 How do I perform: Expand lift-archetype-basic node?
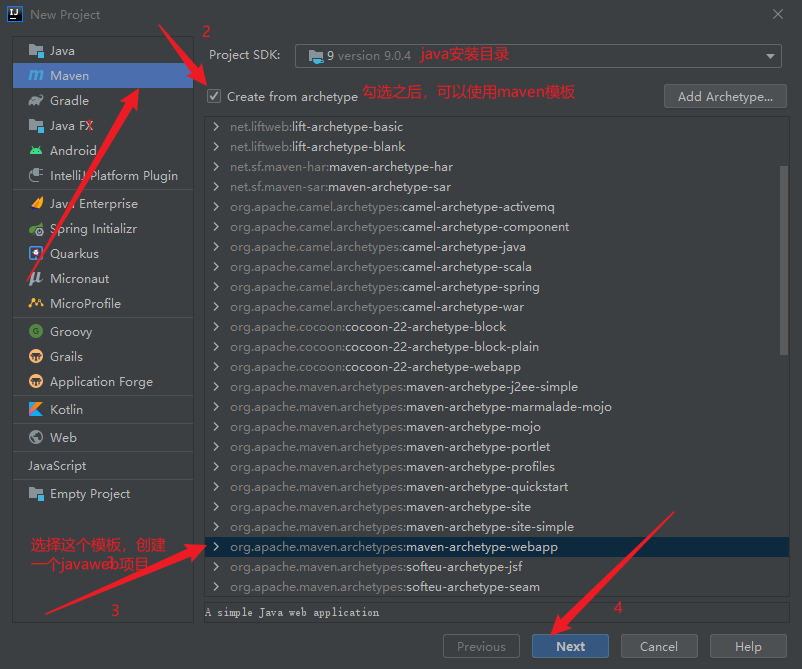pyautogui.click(x=216, y=126)
